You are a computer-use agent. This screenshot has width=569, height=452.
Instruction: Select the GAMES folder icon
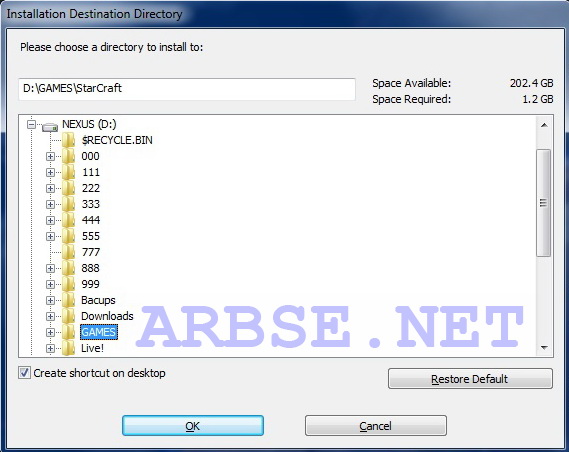[69, 332]
